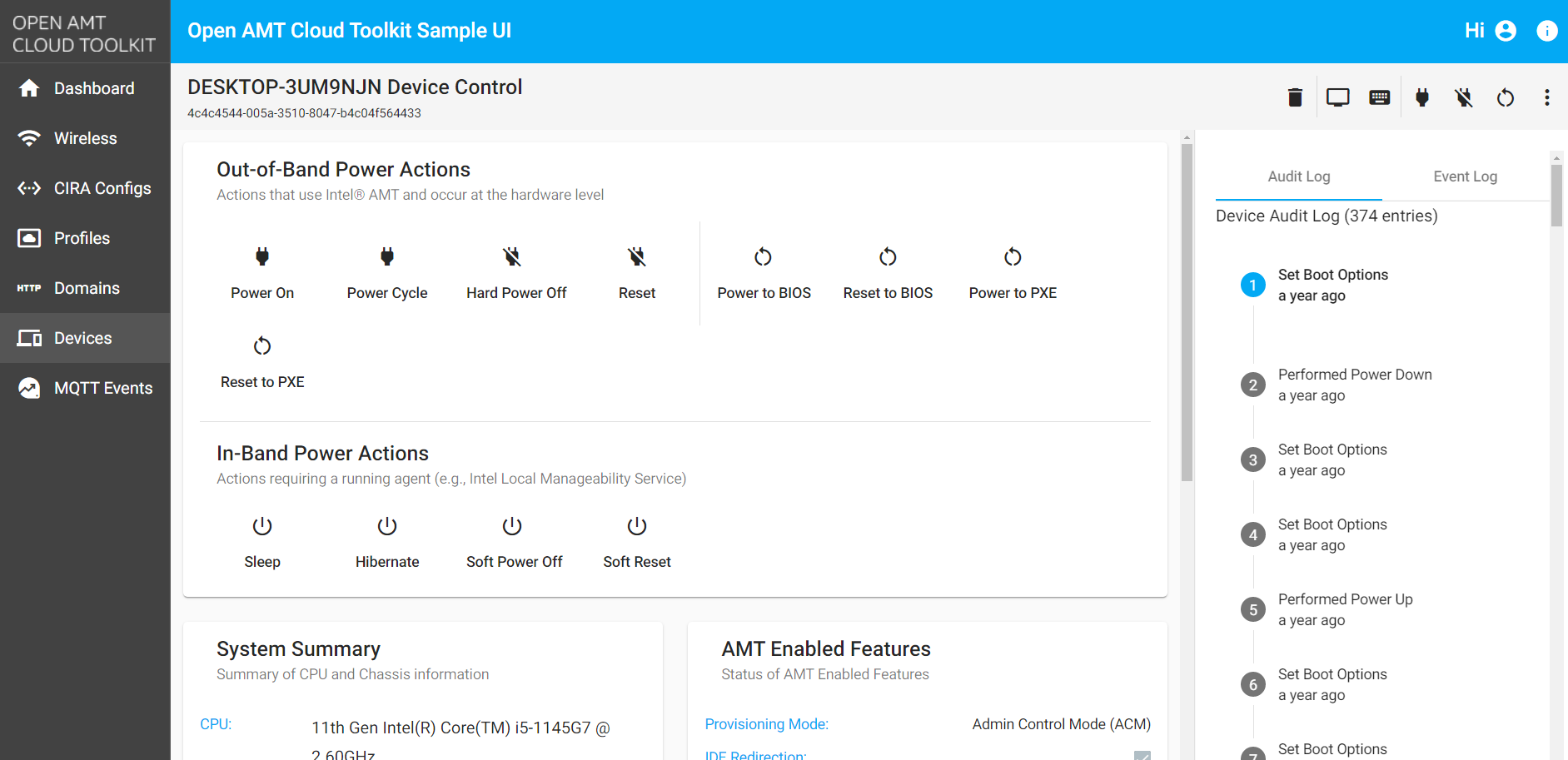Open CIRA Configs section

coord(85,188)
